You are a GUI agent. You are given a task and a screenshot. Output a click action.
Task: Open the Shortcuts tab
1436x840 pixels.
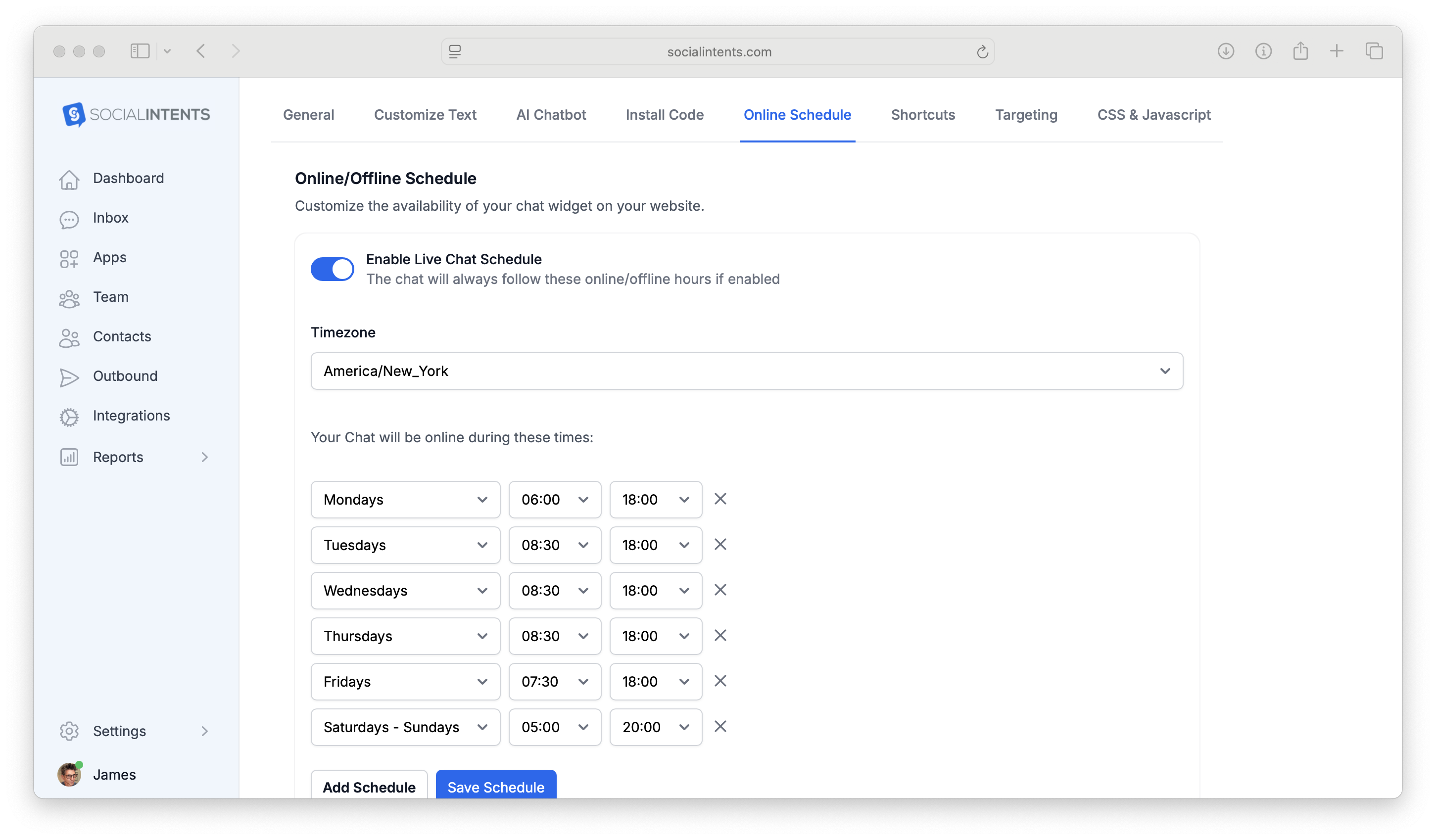(922, 115)
